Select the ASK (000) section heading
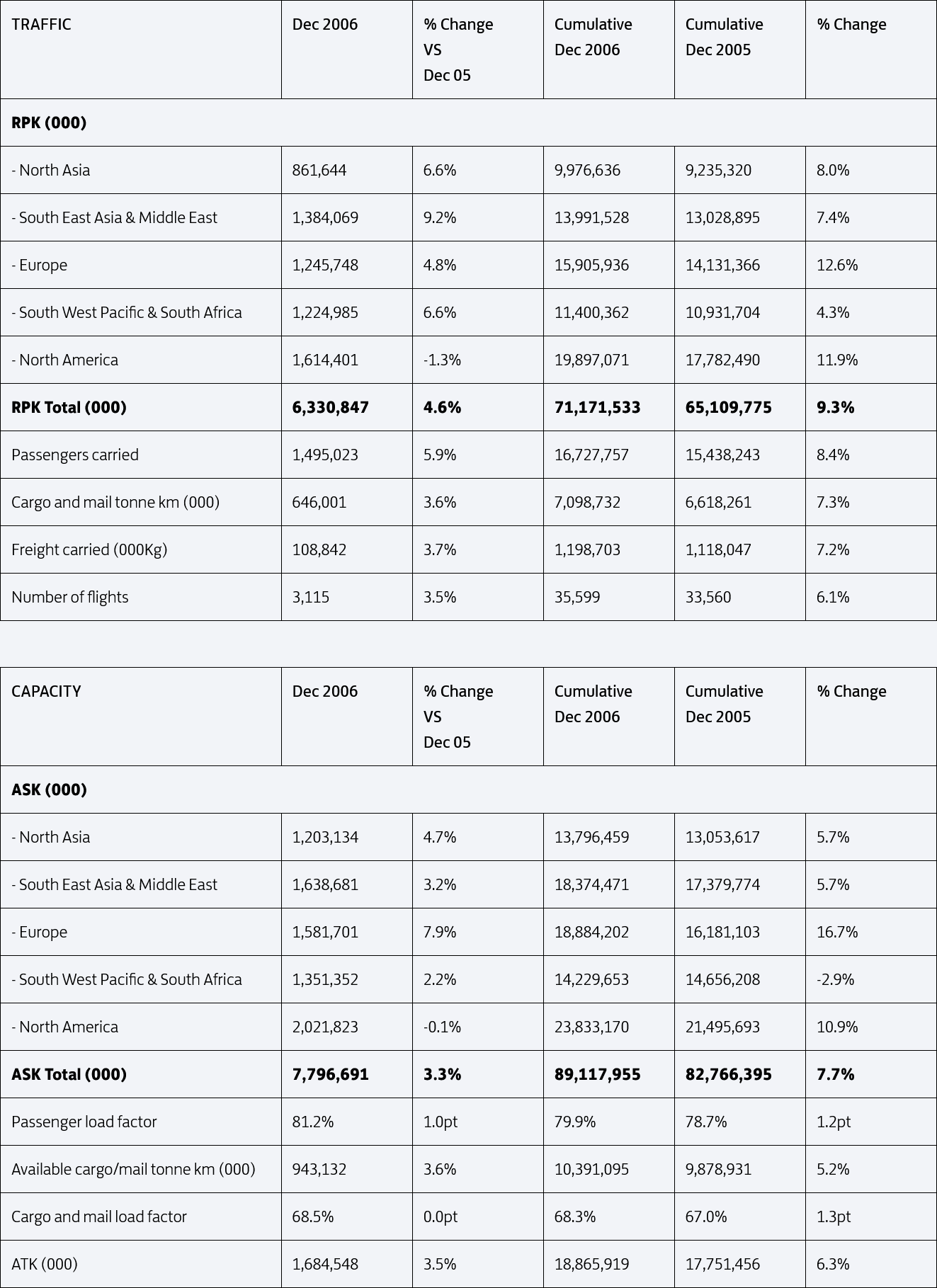 click(49, 790)
